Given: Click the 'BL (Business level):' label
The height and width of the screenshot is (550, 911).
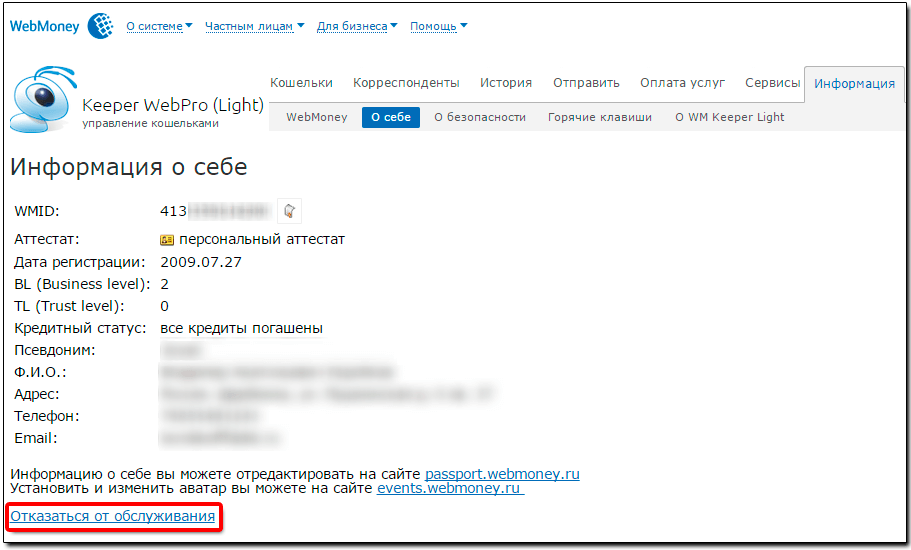Looking at the screenshot, I should [82, 284].
